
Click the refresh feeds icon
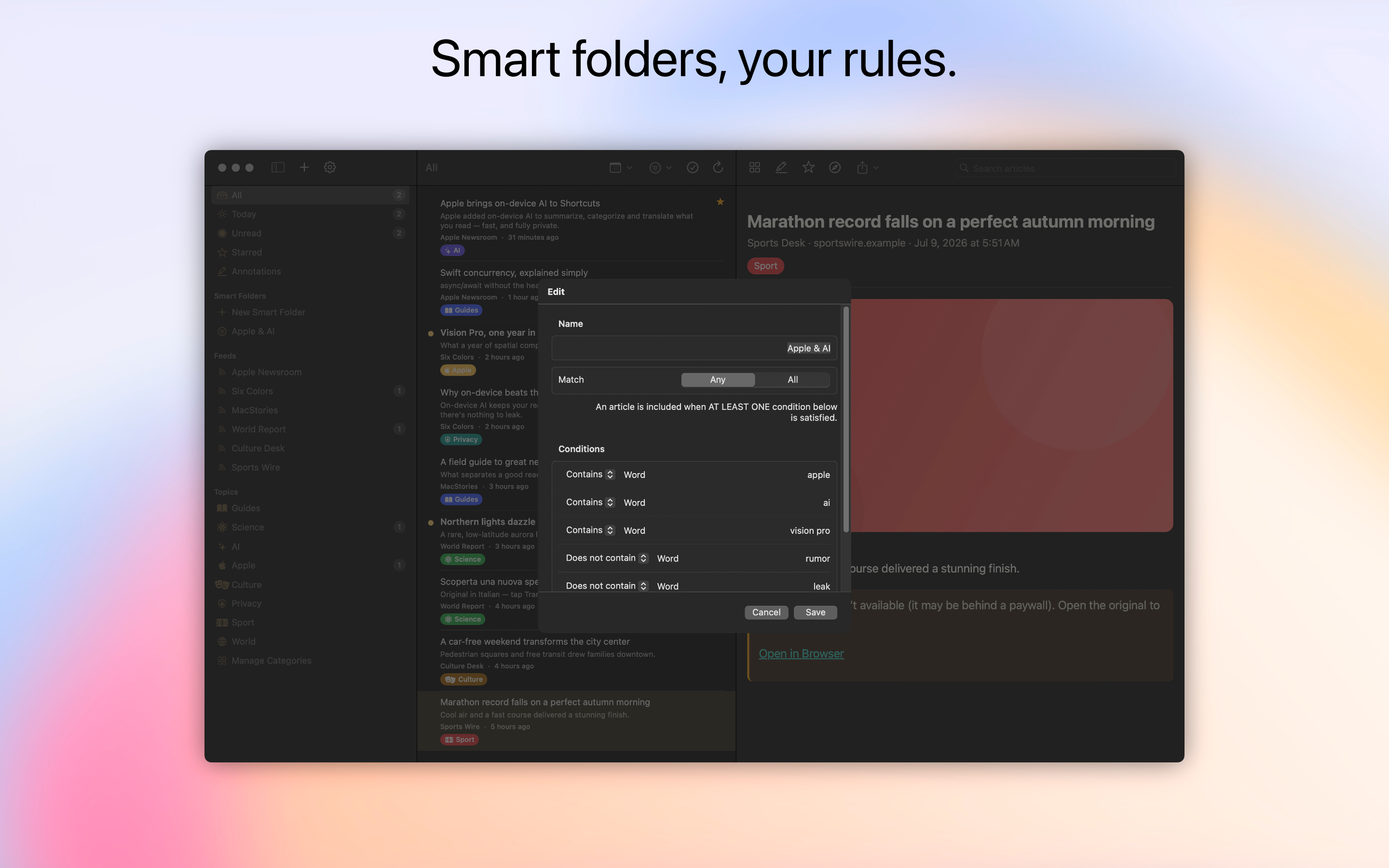718,168
